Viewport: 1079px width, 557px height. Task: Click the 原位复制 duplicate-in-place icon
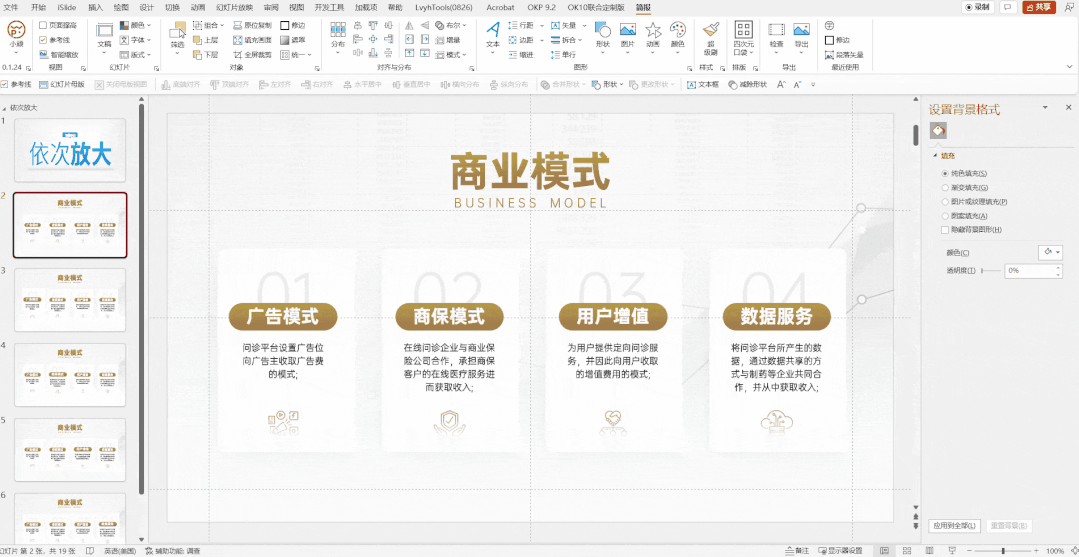[x=237, y=25]
